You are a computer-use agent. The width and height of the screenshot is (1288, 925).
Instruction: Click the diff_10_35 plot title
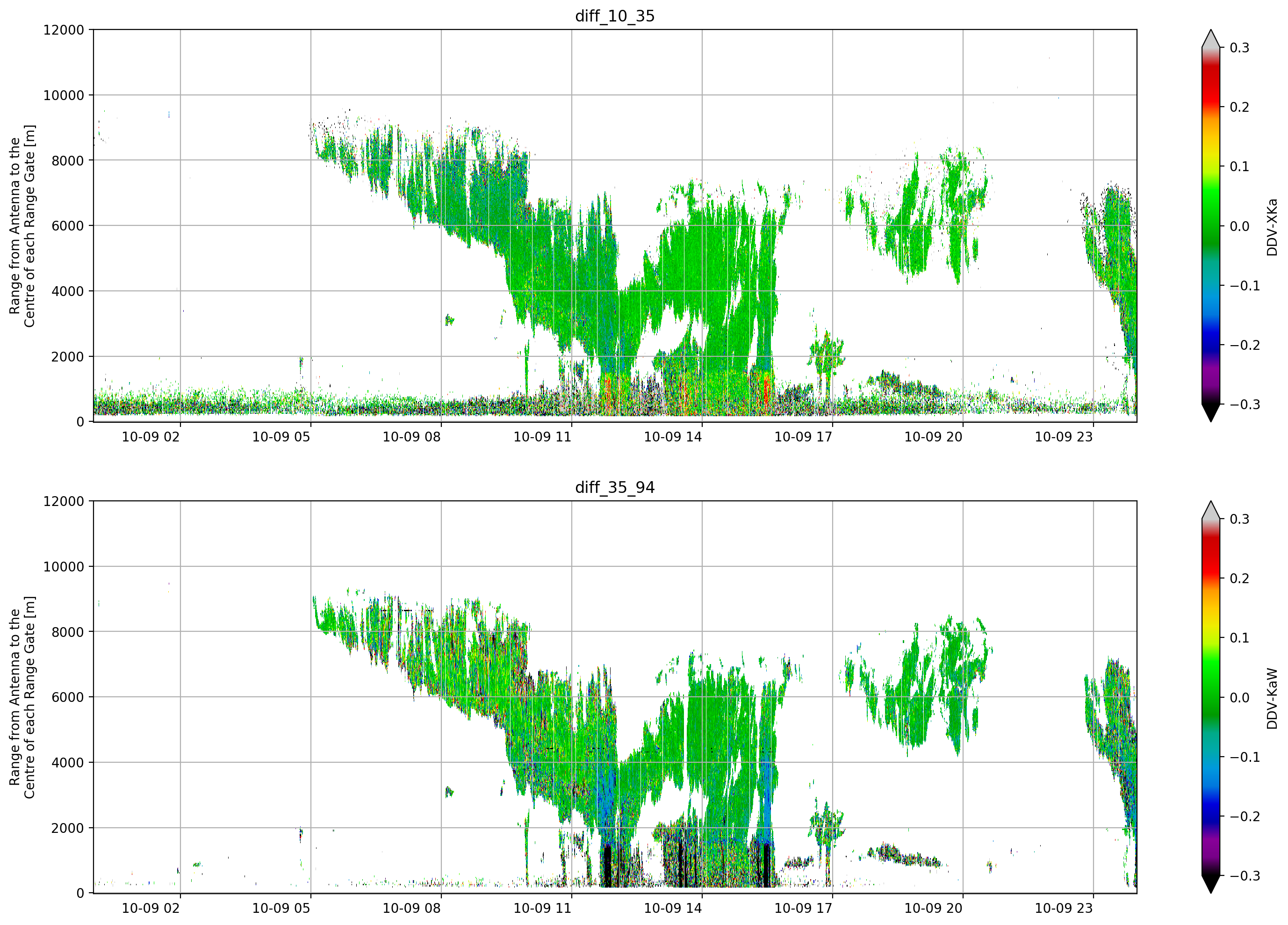pyautogui.click(x=614, y=16)
